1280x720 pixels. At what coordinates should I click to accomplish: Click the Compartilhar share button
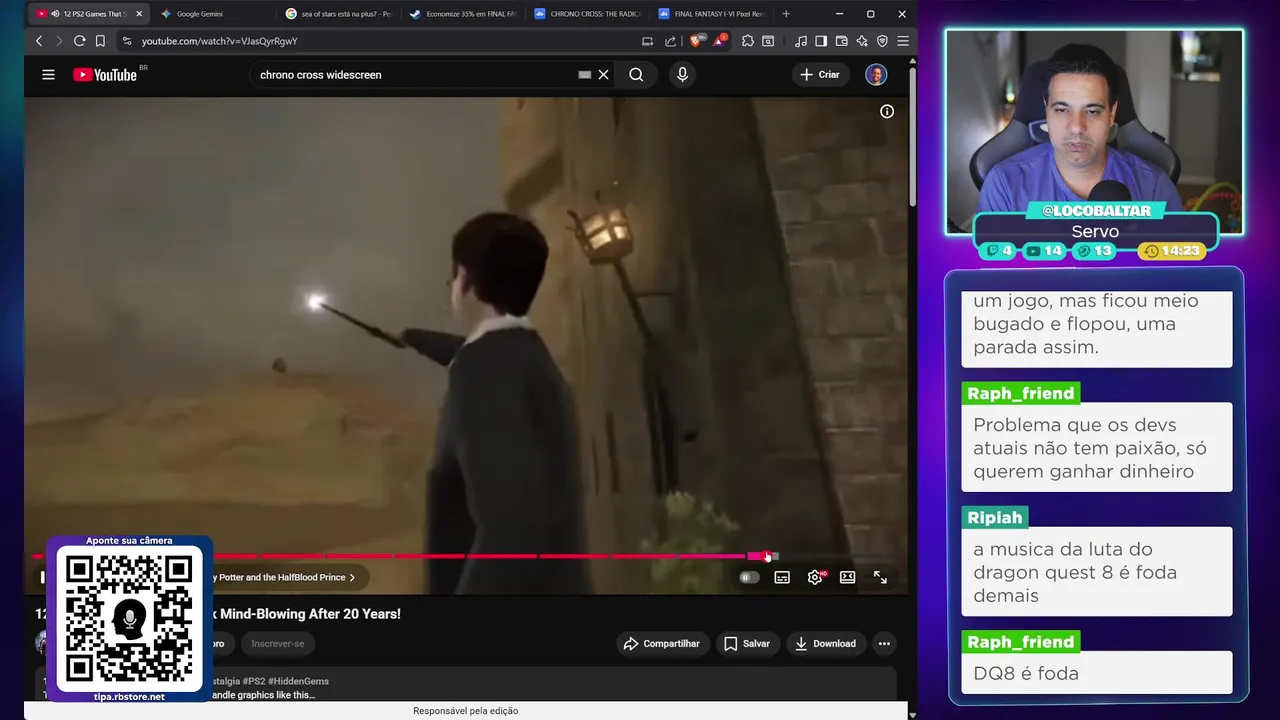pos(661,644)
